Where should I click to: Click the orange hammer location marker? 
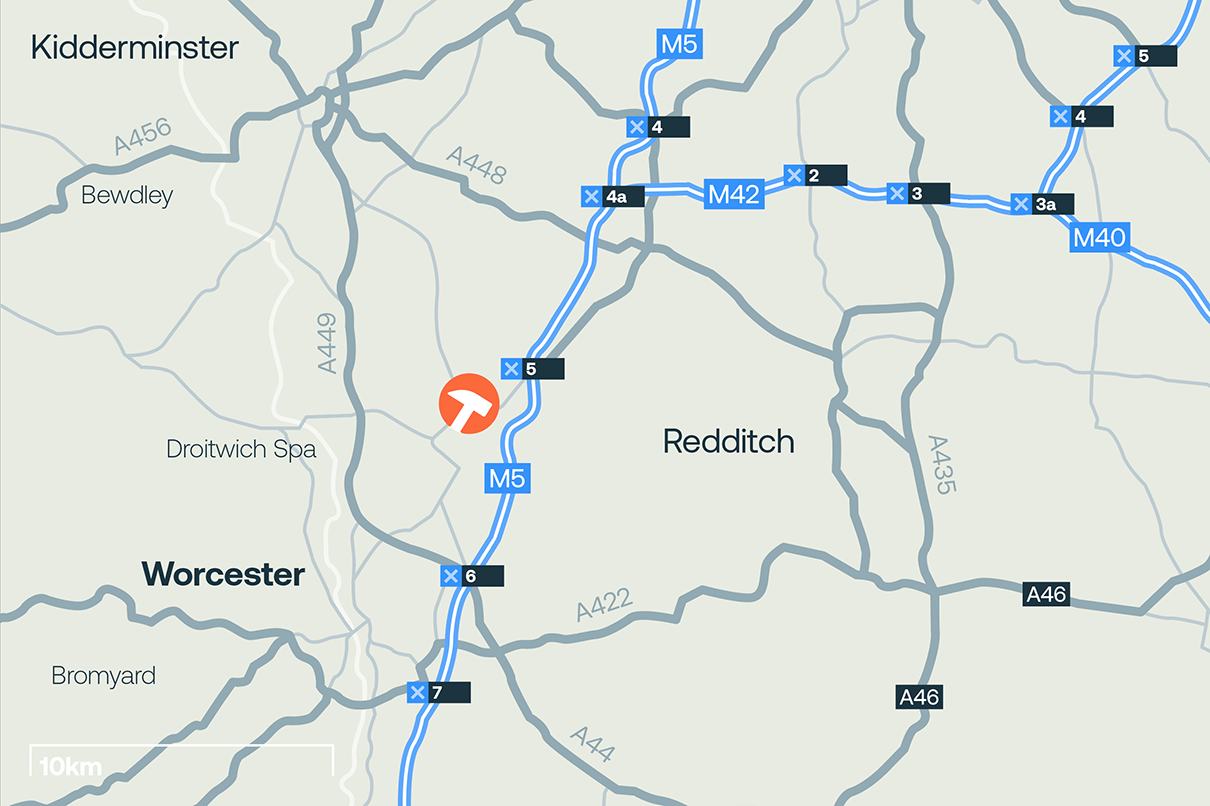pyautogui.click(x=469, y=404)
